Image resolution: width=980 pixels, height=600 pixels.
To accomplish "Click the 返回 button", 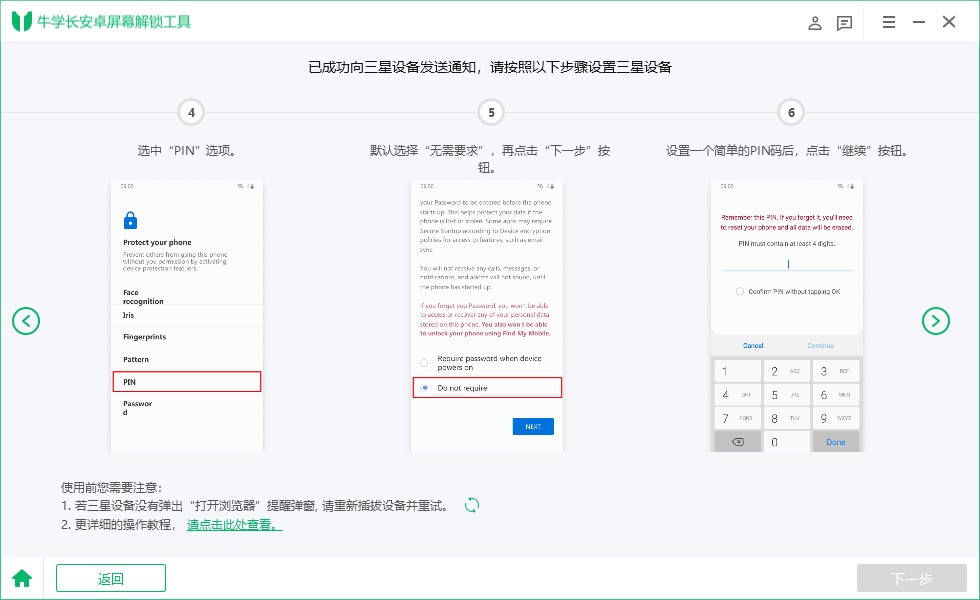I will click(111, 578).
